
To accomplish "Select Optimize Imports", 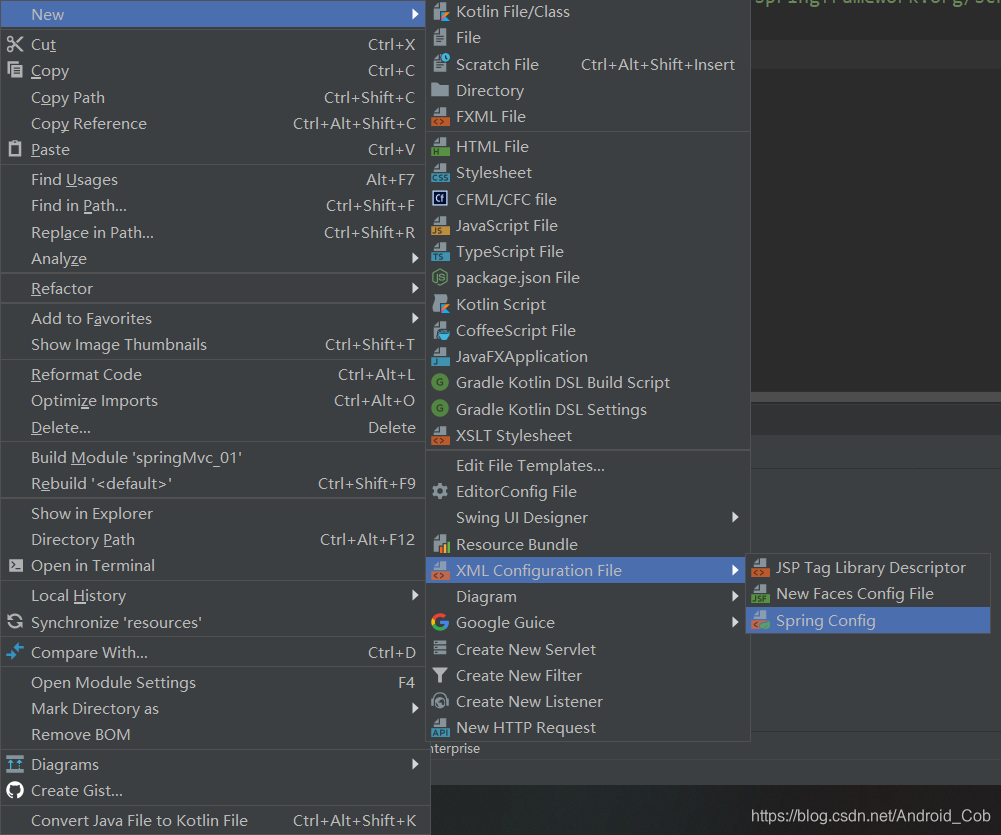I will tap(213, 400).
